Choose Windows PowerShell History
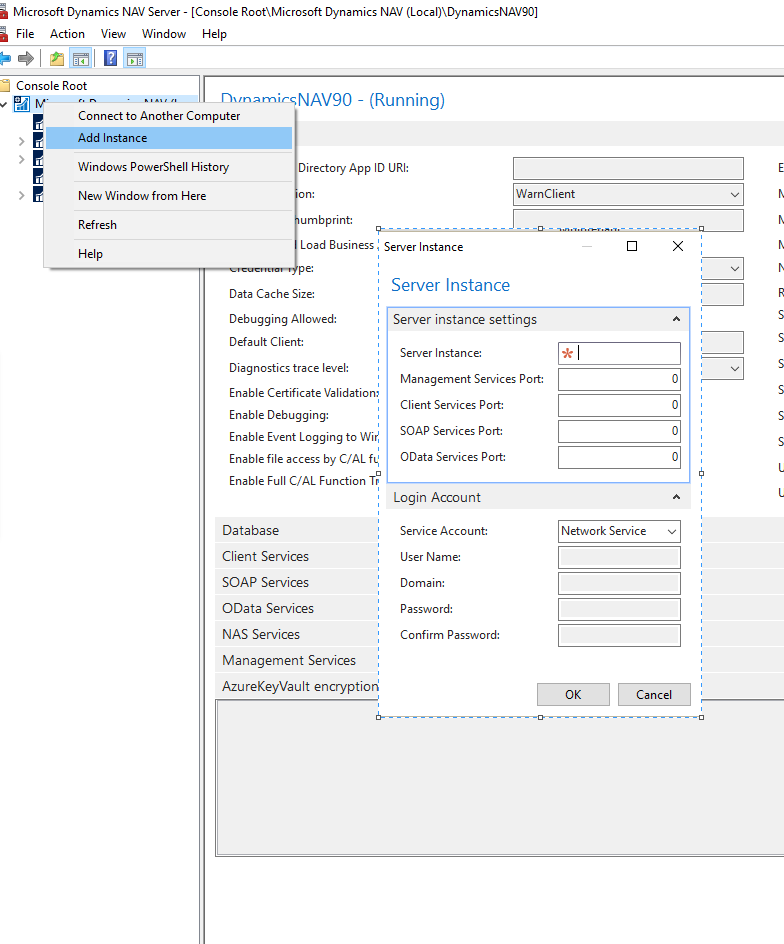The height and width of the screenshot is (944, 784). [169, 167]
